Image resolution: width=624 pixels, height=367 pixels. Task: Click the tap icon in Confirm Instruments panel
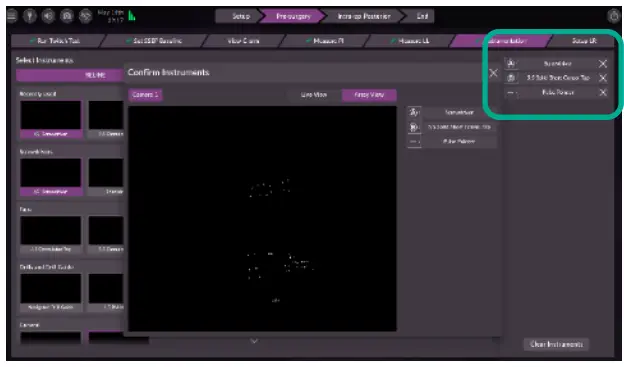point(414,127)
